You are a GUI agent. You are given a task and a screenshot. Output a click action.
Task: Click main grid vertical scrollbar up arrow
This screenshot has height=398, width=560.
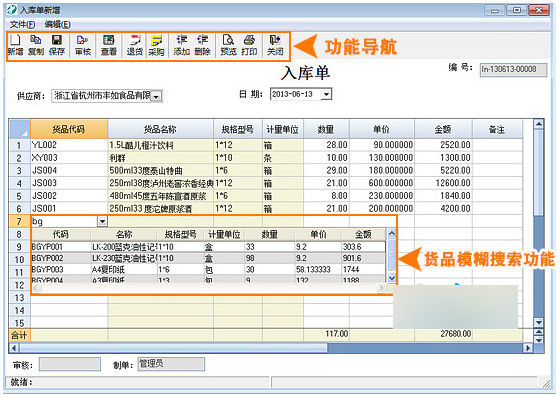click(x=539, y=124)
